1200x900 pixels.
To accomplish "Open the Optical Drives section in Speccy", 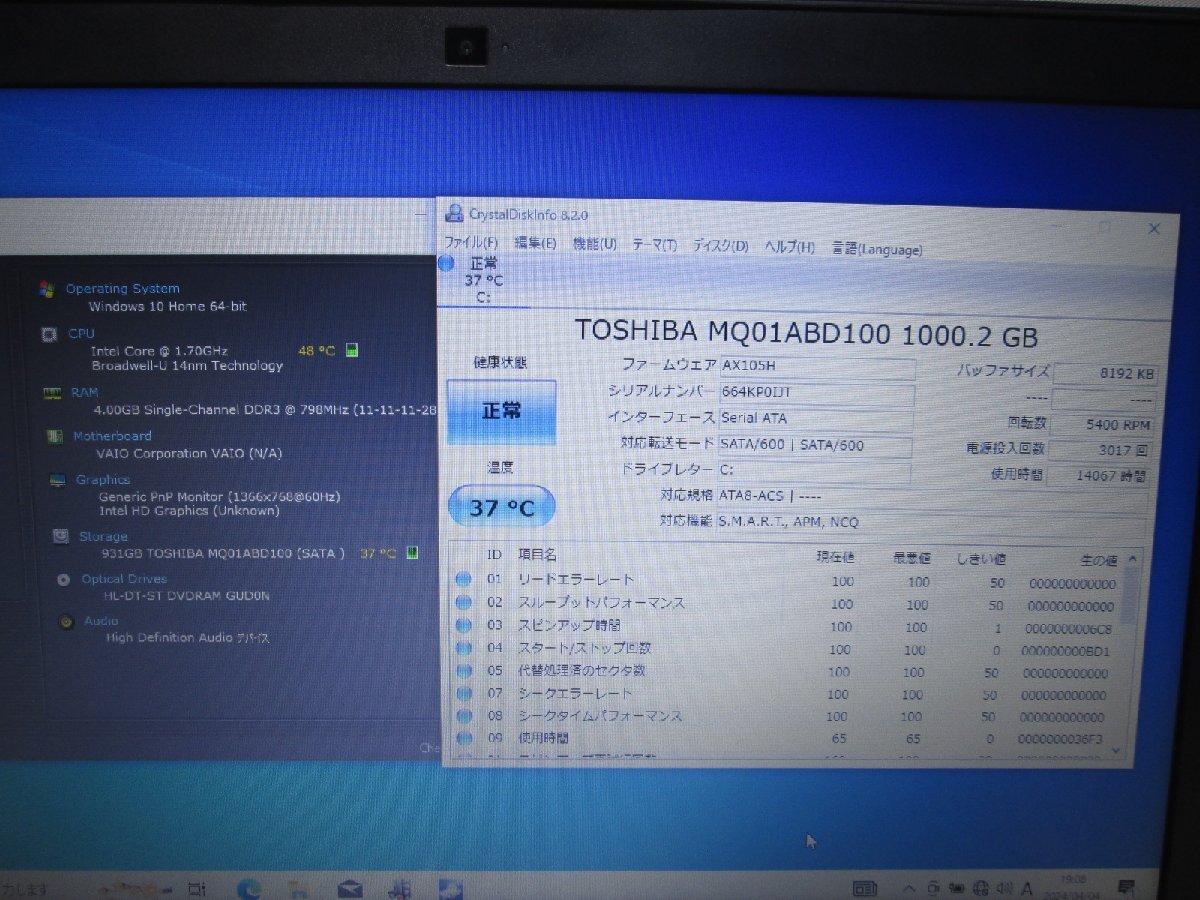I will point(124,579).
